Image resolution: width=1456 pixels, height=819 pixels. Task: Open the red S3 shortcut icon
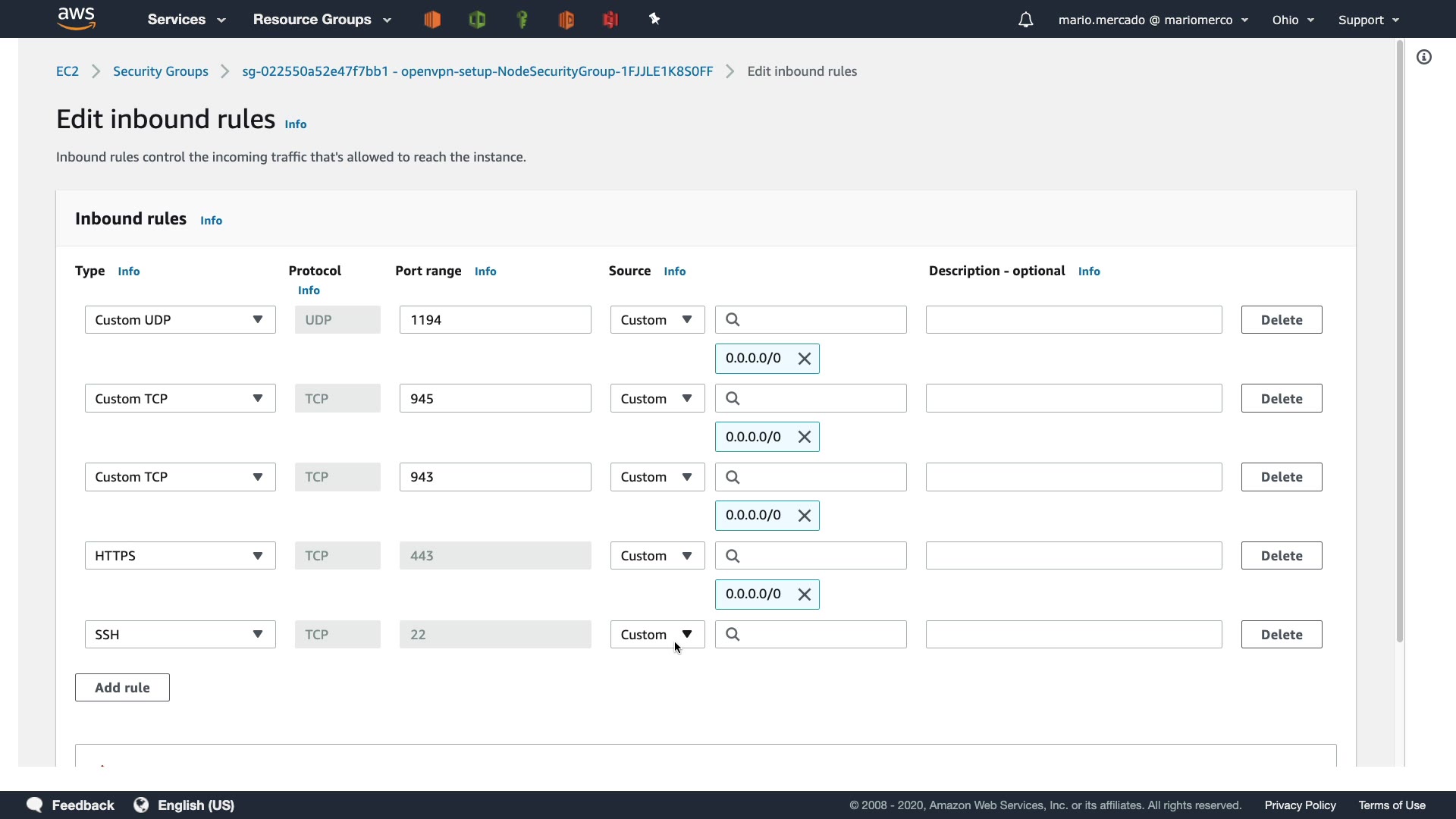click(610, 20)
